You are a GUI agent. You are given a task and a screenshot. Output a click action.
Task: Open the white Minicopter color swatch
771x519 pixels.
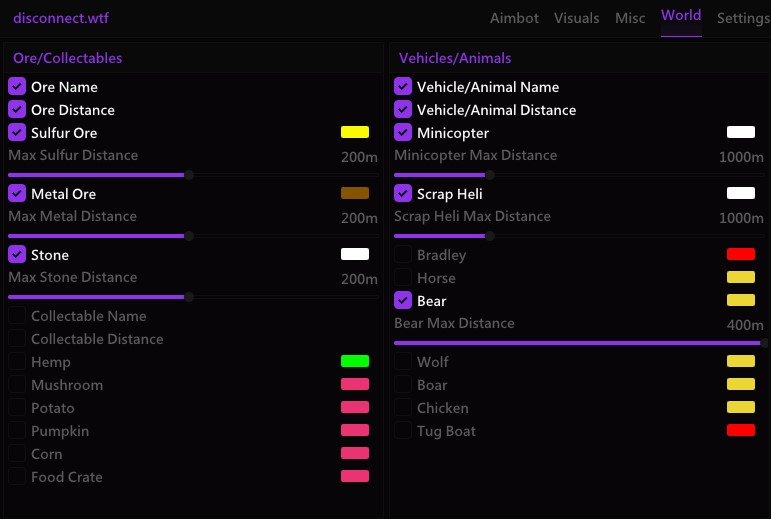click(x=741, y=132)
